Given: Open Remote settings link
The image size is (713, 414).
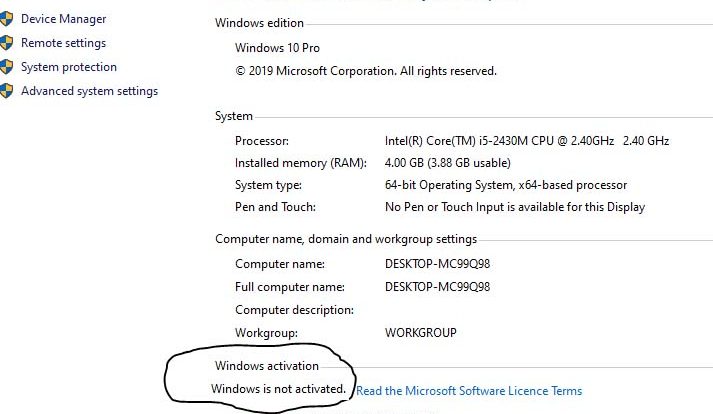Looking at the screenshot, I should [63, 43].
